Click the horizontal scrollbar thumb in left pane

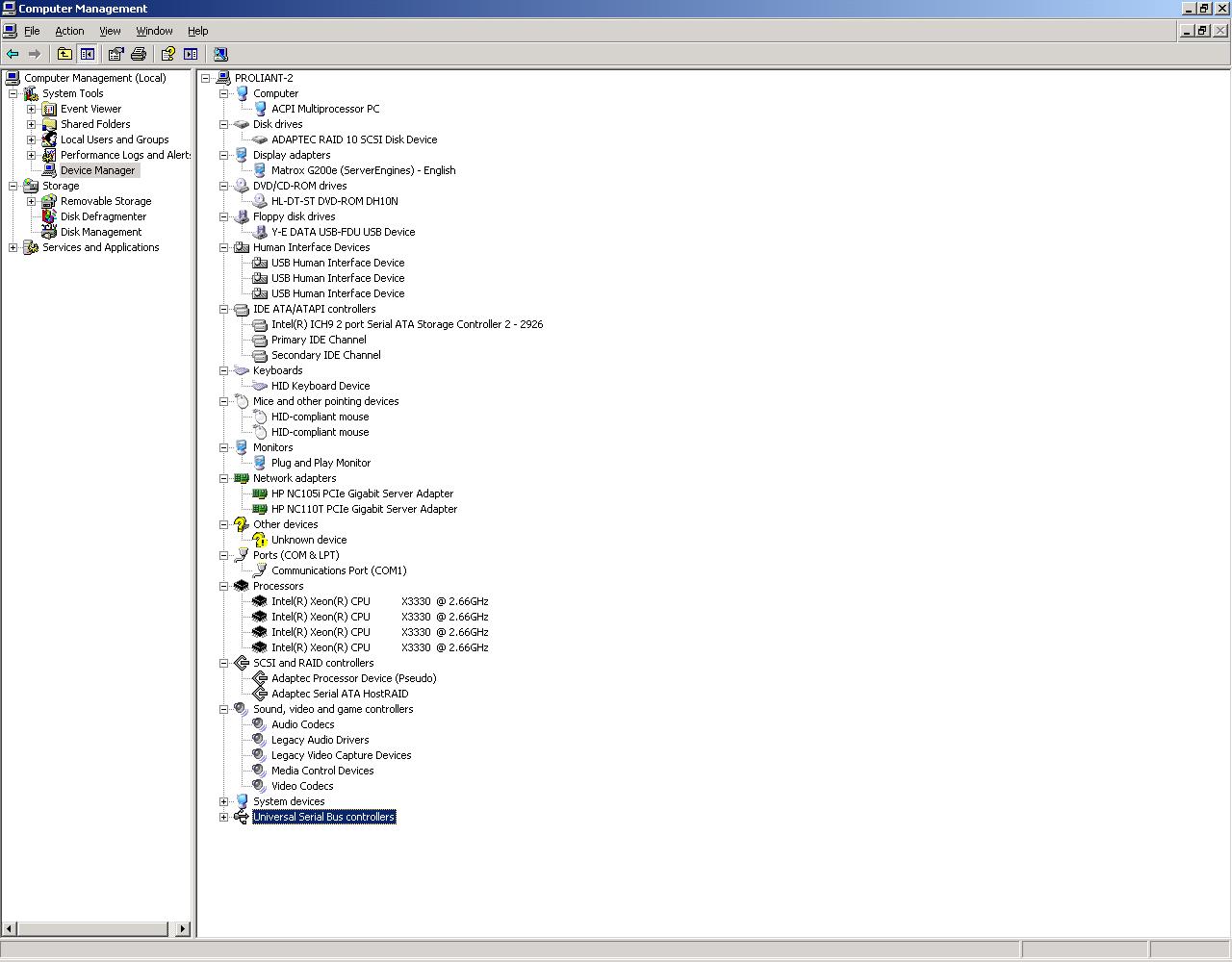(93, 928)
